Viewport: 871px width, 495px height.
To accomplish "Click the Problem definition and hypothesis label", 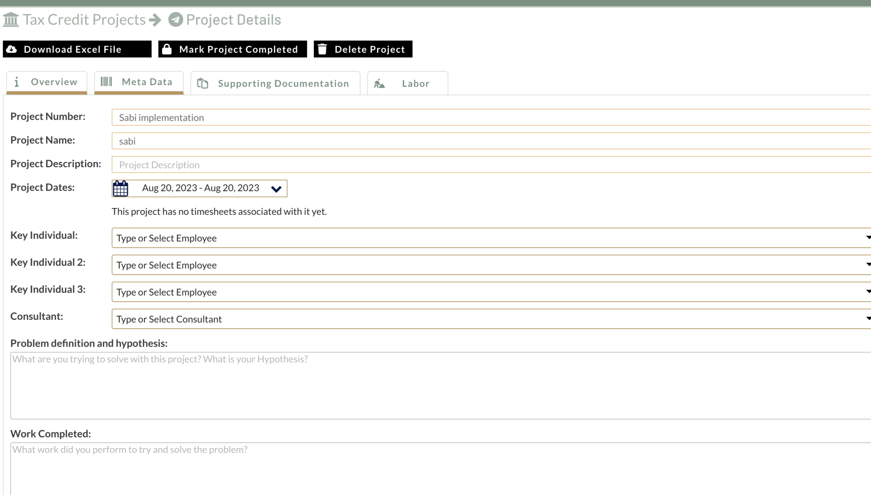I will [x=89, y=343].
